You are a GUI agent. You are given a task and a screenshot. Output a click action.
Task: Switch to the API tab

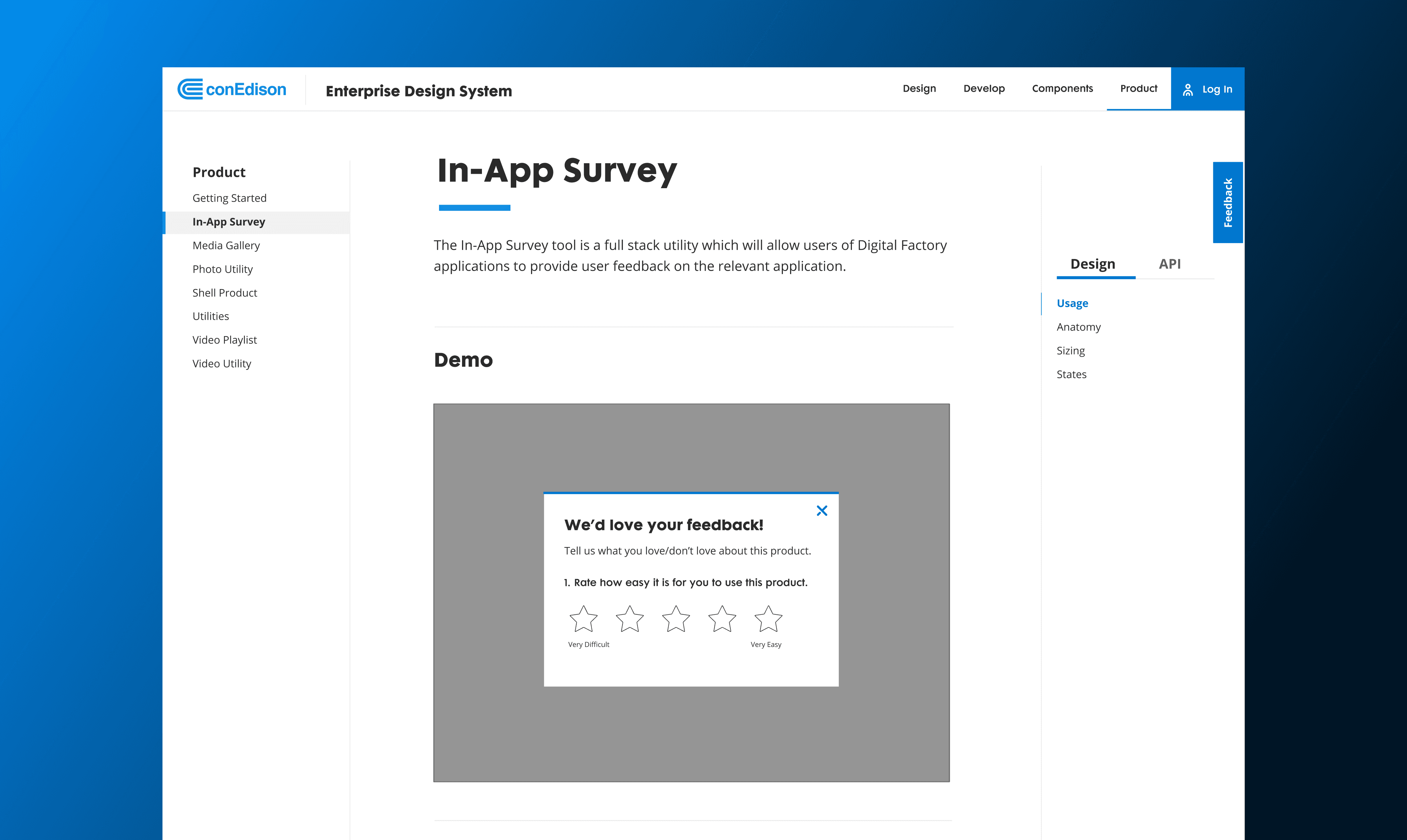coord(1169,264)
